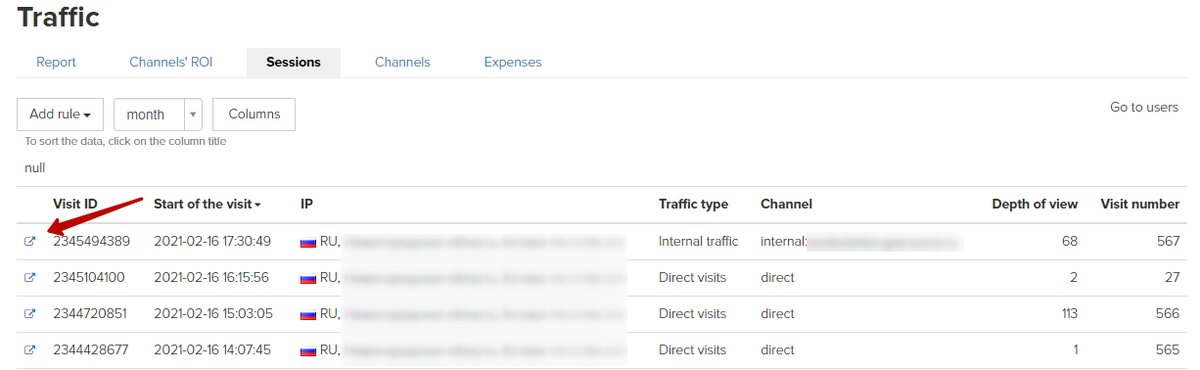This screenshot has width=1200, height=370.
Task: Open external link icon for visit 2344428677
Action: (x=30, y=350)
